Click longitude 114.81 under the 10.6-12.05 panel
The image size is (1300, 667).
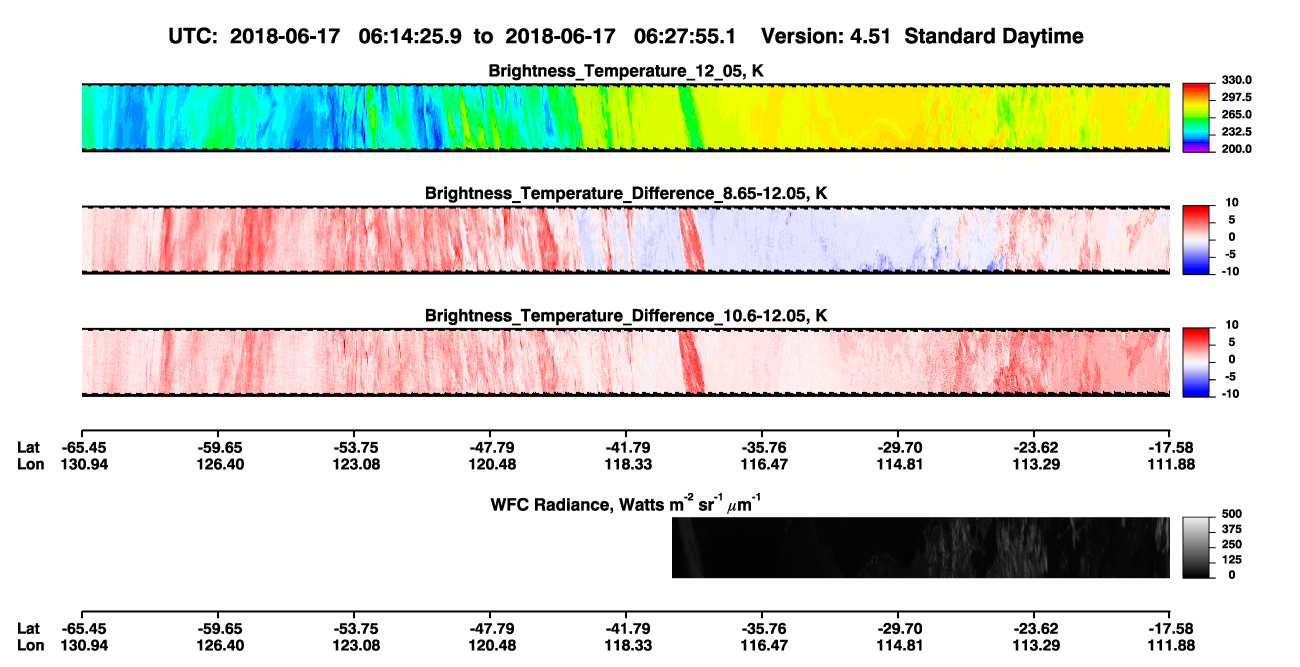[899, 464]
